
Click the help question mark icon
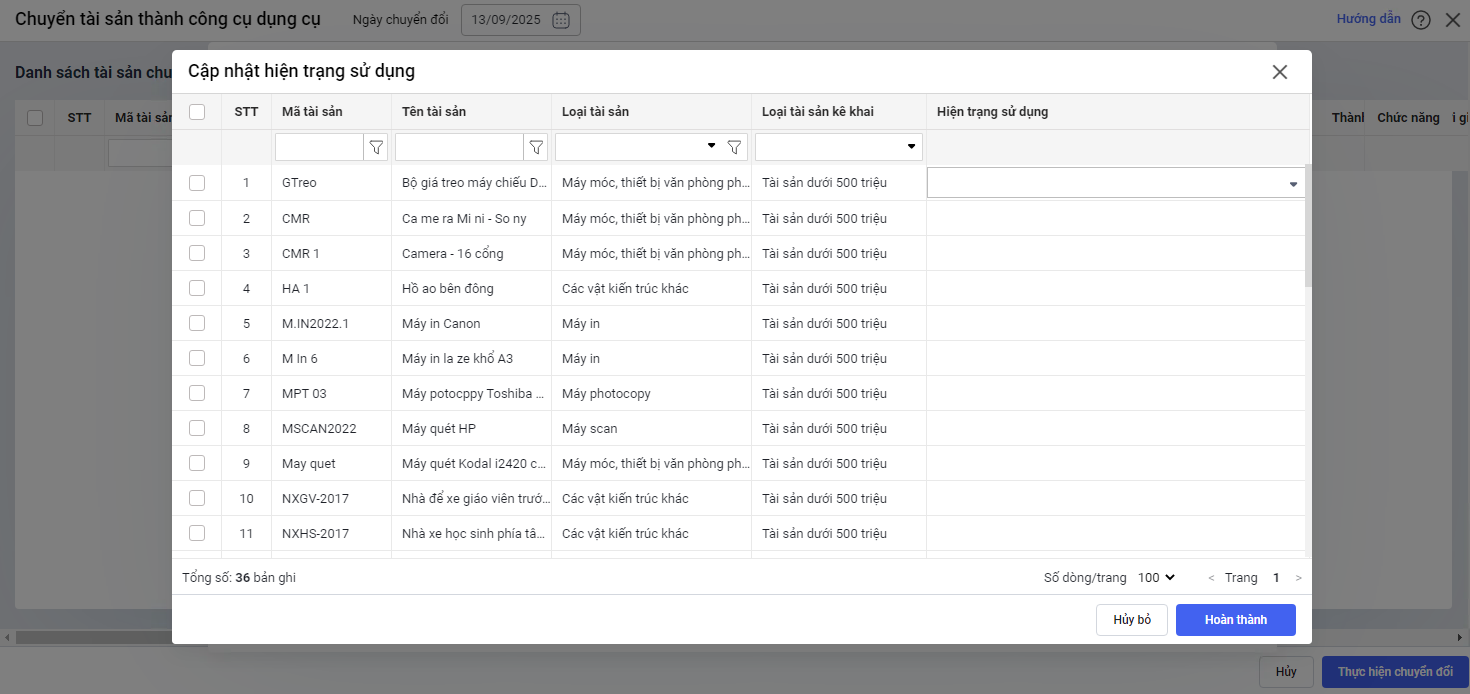(x=1421, y=20)
